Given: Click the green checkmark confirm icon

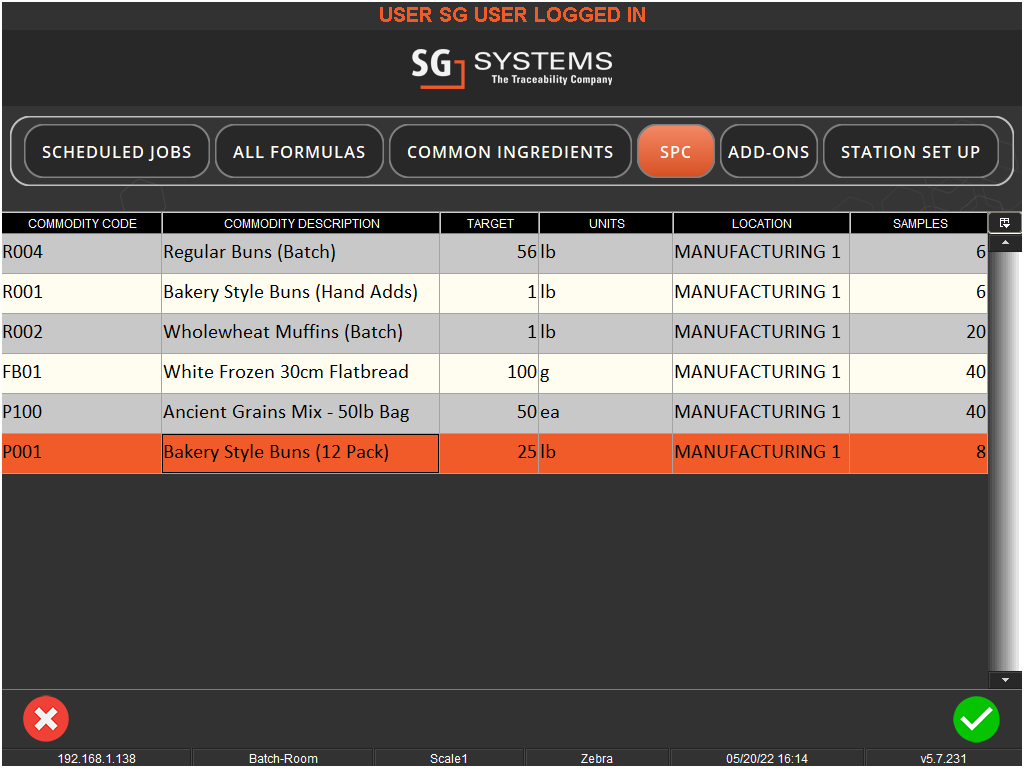Looking at the screenshot, I should click(977, 719).
